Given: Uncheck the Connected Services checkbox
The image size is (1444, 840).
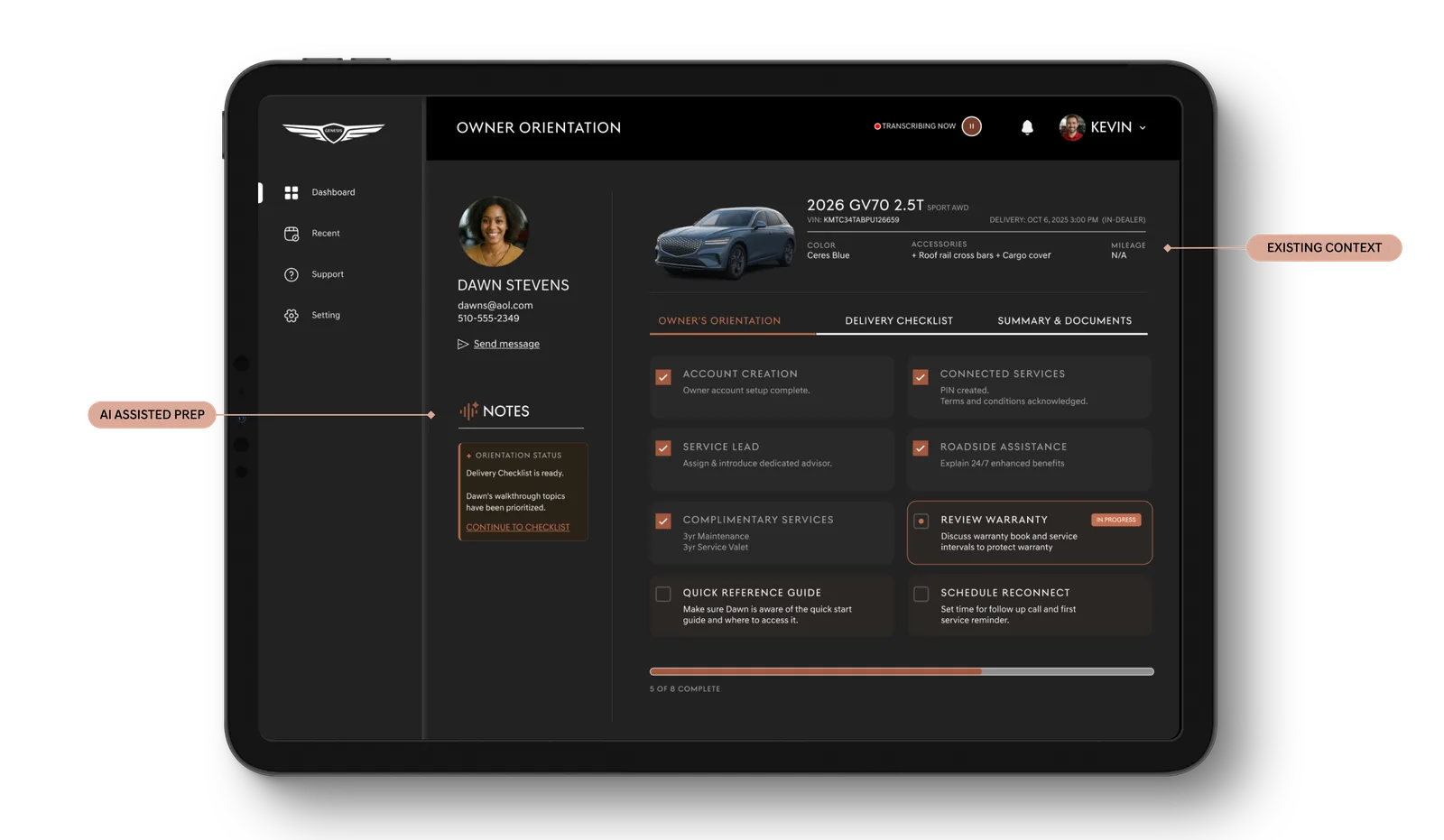Looking at the screenshot, I should pyautogui.click(x=921, y=377).
